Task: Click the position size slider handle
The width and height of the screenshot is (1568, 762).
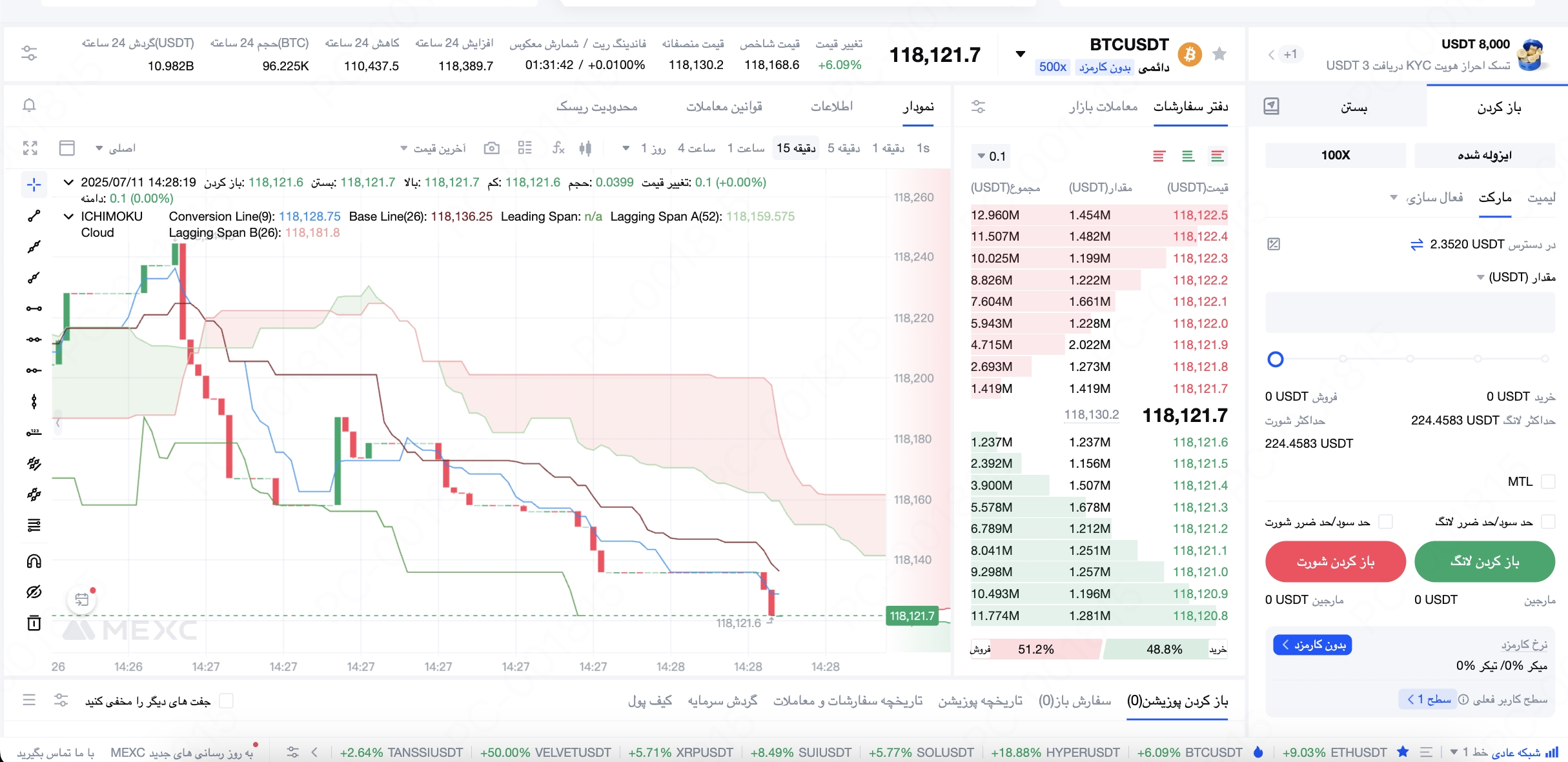Action: tap(1276, 359)
